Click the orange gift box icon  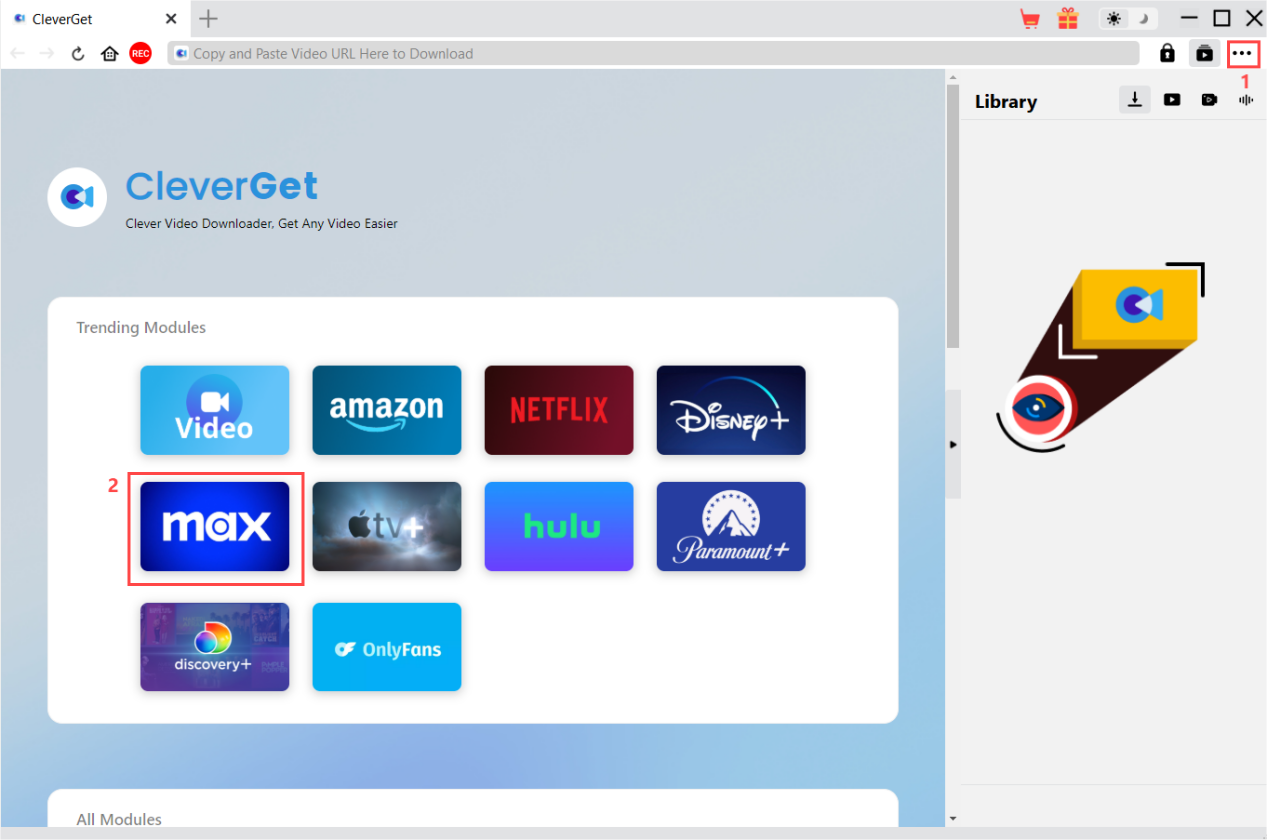(1068, 19)
